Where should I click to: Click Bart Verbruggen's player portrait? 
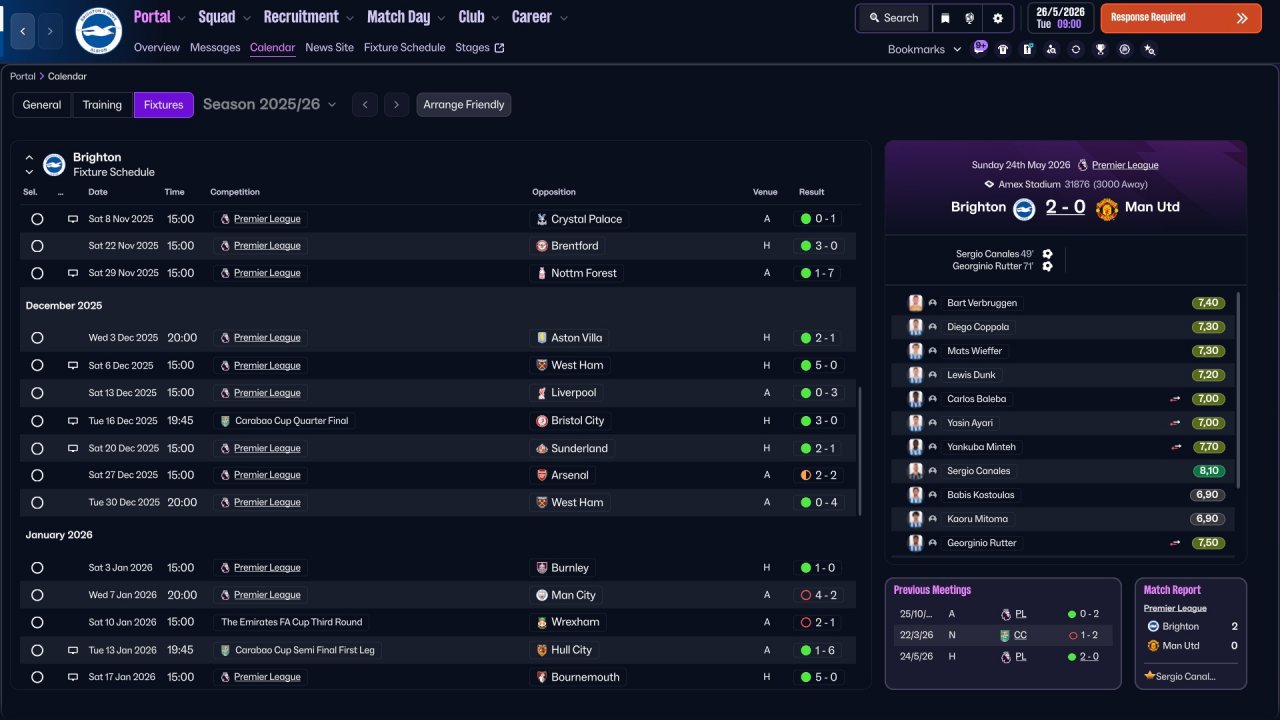pyautogui.click(x=915, y=303)
